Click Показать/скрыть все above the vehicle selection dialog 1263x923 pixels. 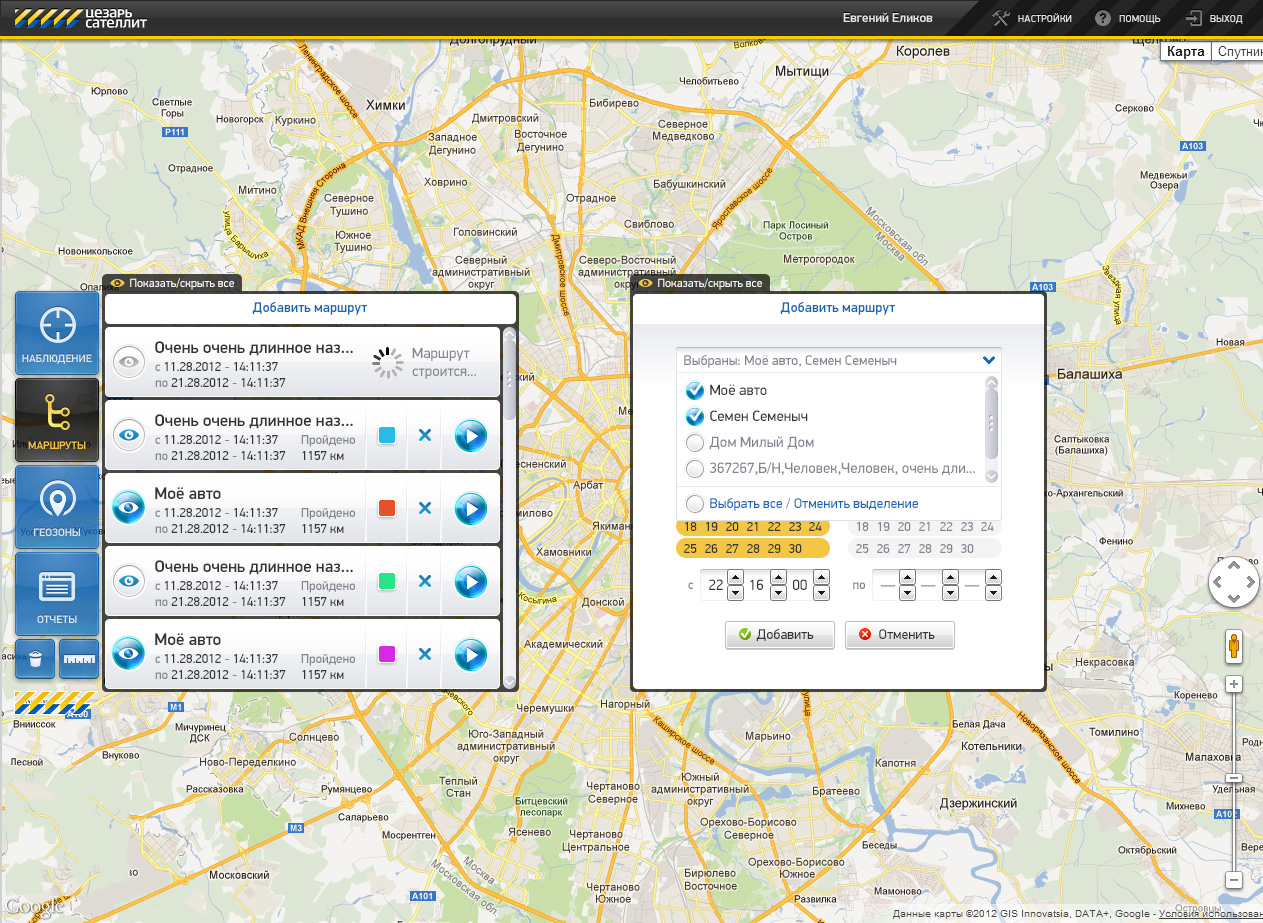click(x=700, y=283)
